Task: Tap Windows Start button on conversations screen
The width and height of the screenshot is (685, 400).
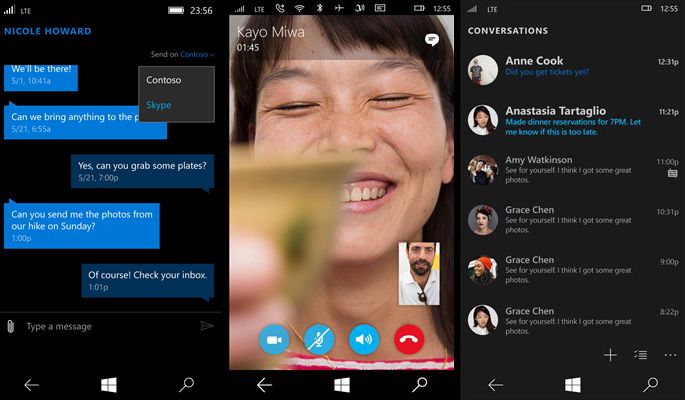Action: 573,385
